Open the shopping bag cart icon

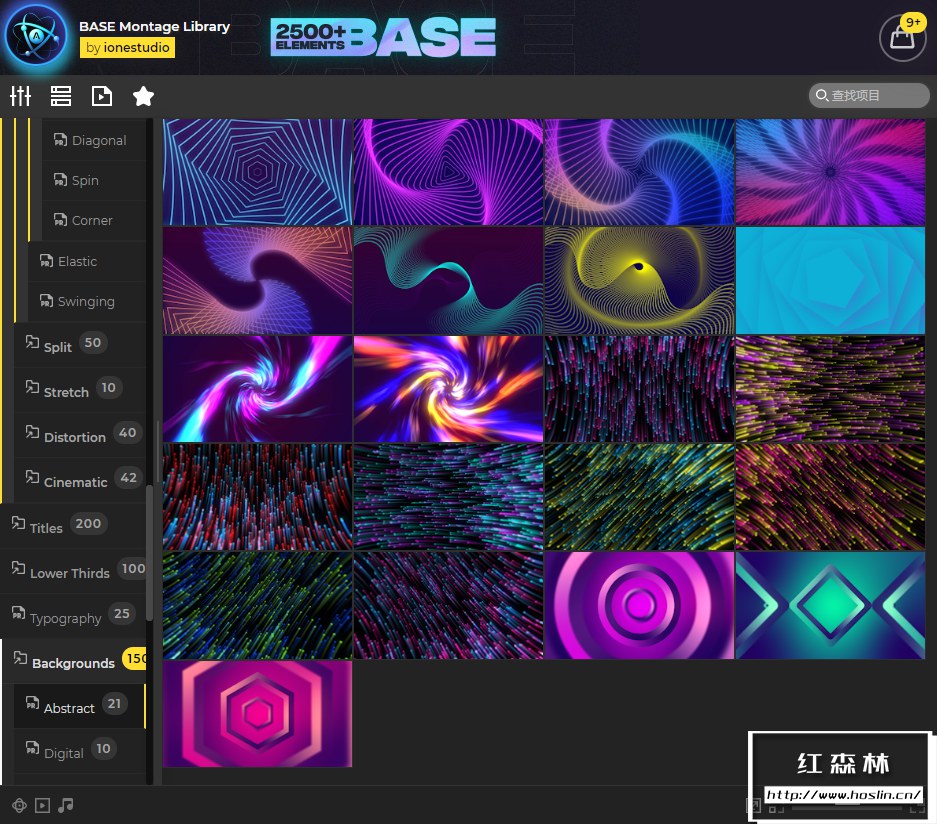[902, 38]
